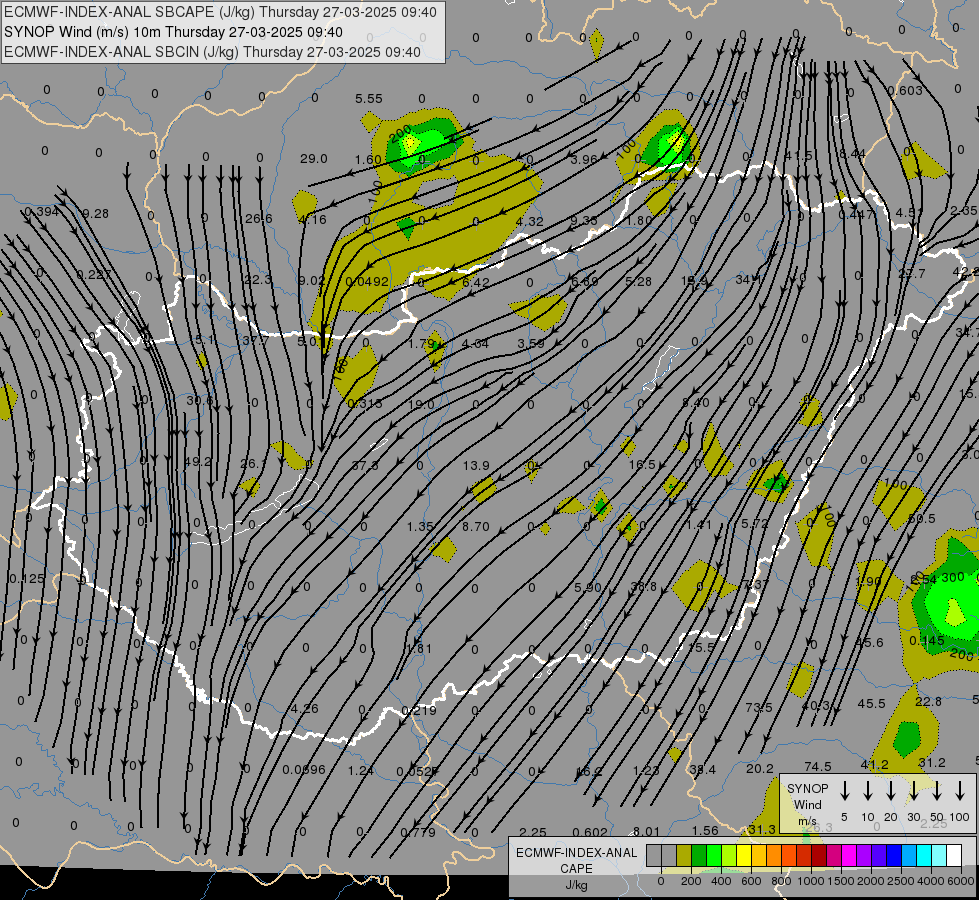Click the 49.2 grid value on the map

198,462
